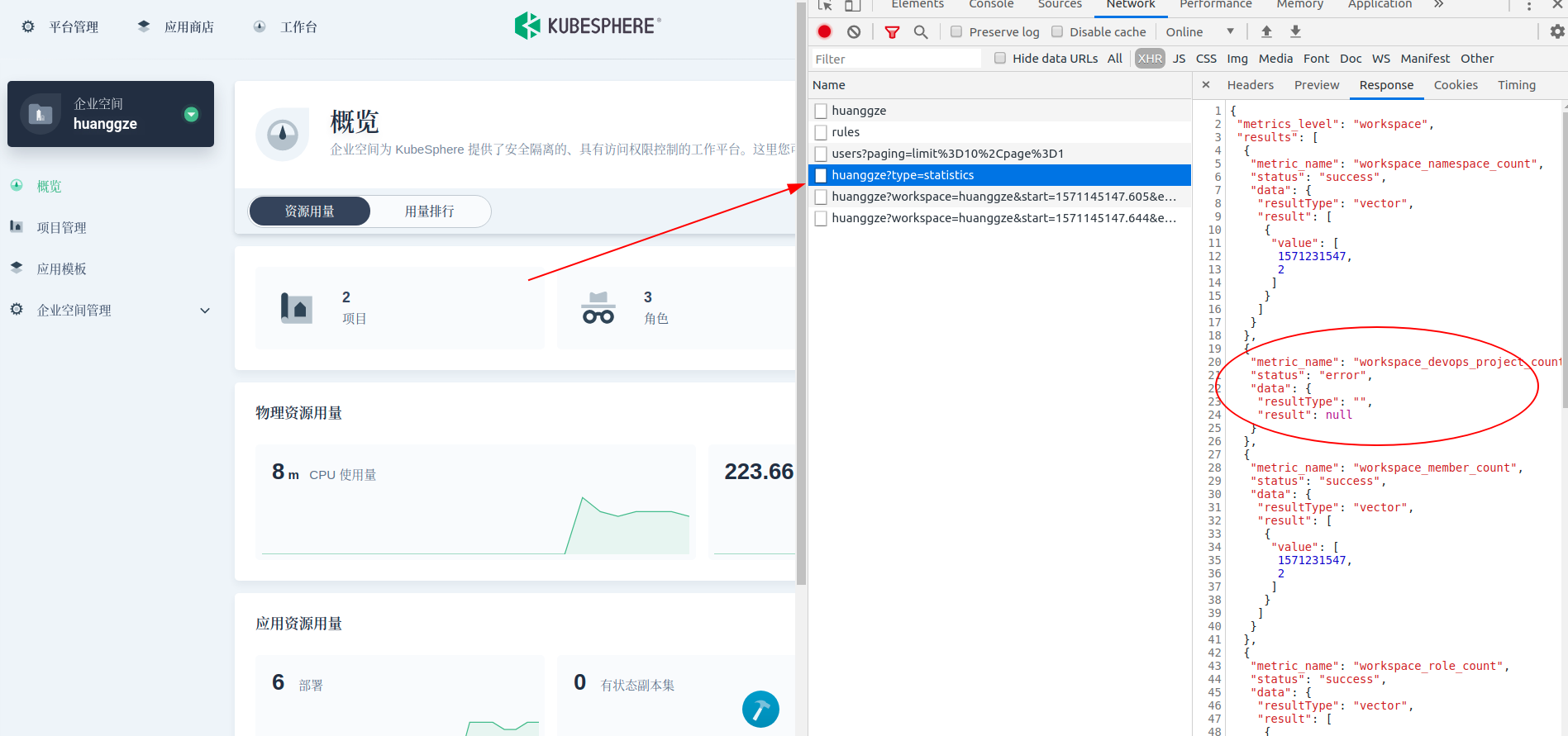The width and height of the screenshot is (1568, 736).
Task: Click the import HAR upload arrow
Action: (x=1266, y=31)
